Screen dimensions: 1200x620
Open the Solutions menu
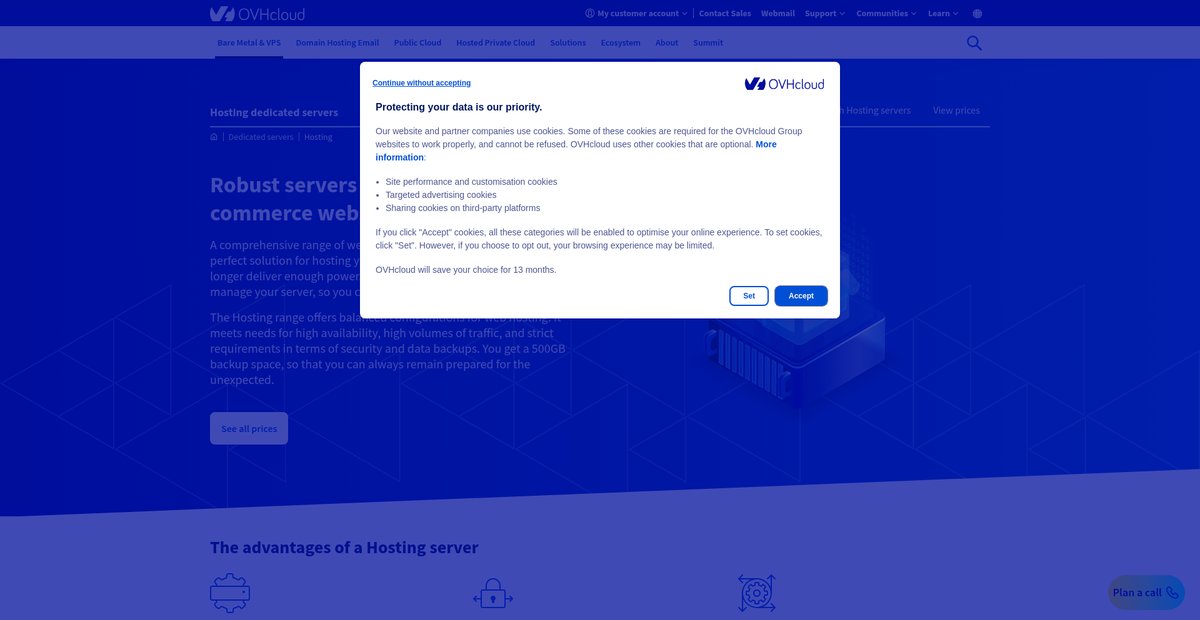click(568, 43)
